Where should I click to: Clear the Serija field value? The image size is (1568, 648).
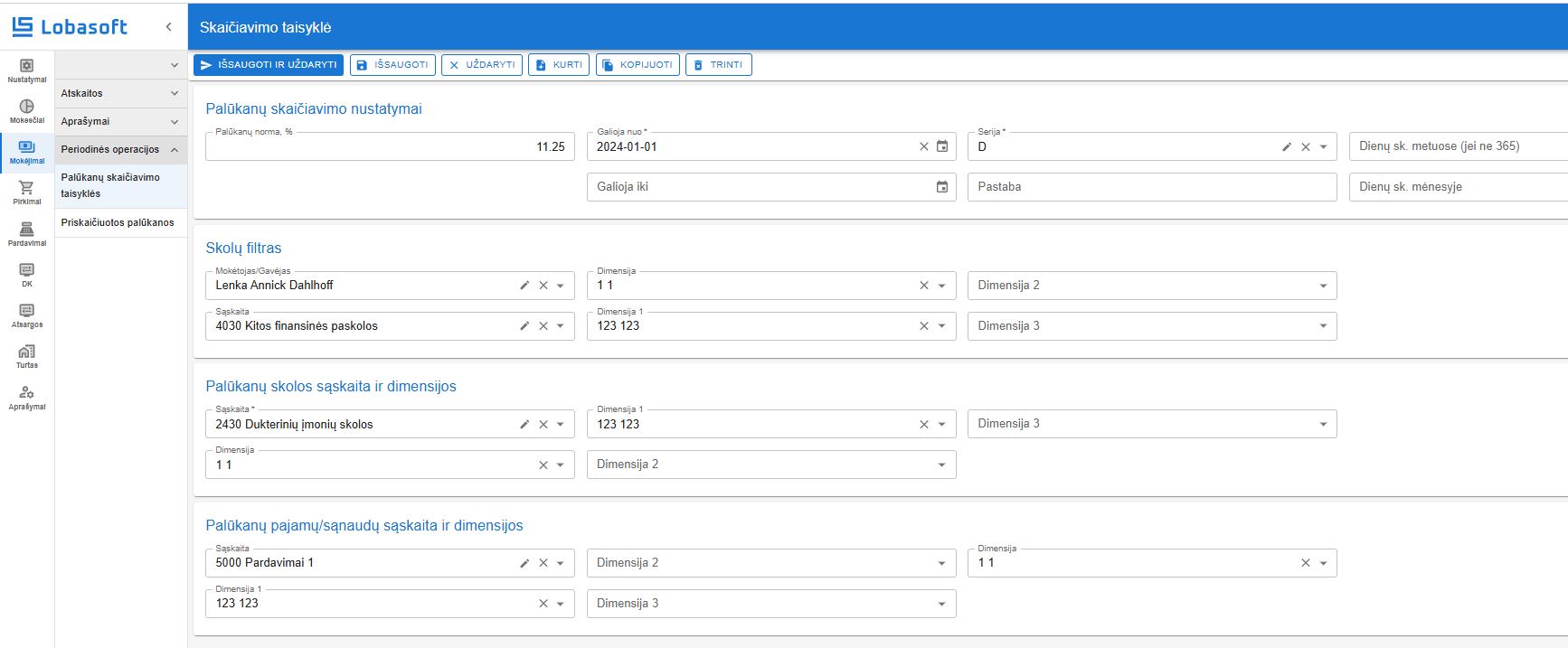[1306, 146]
